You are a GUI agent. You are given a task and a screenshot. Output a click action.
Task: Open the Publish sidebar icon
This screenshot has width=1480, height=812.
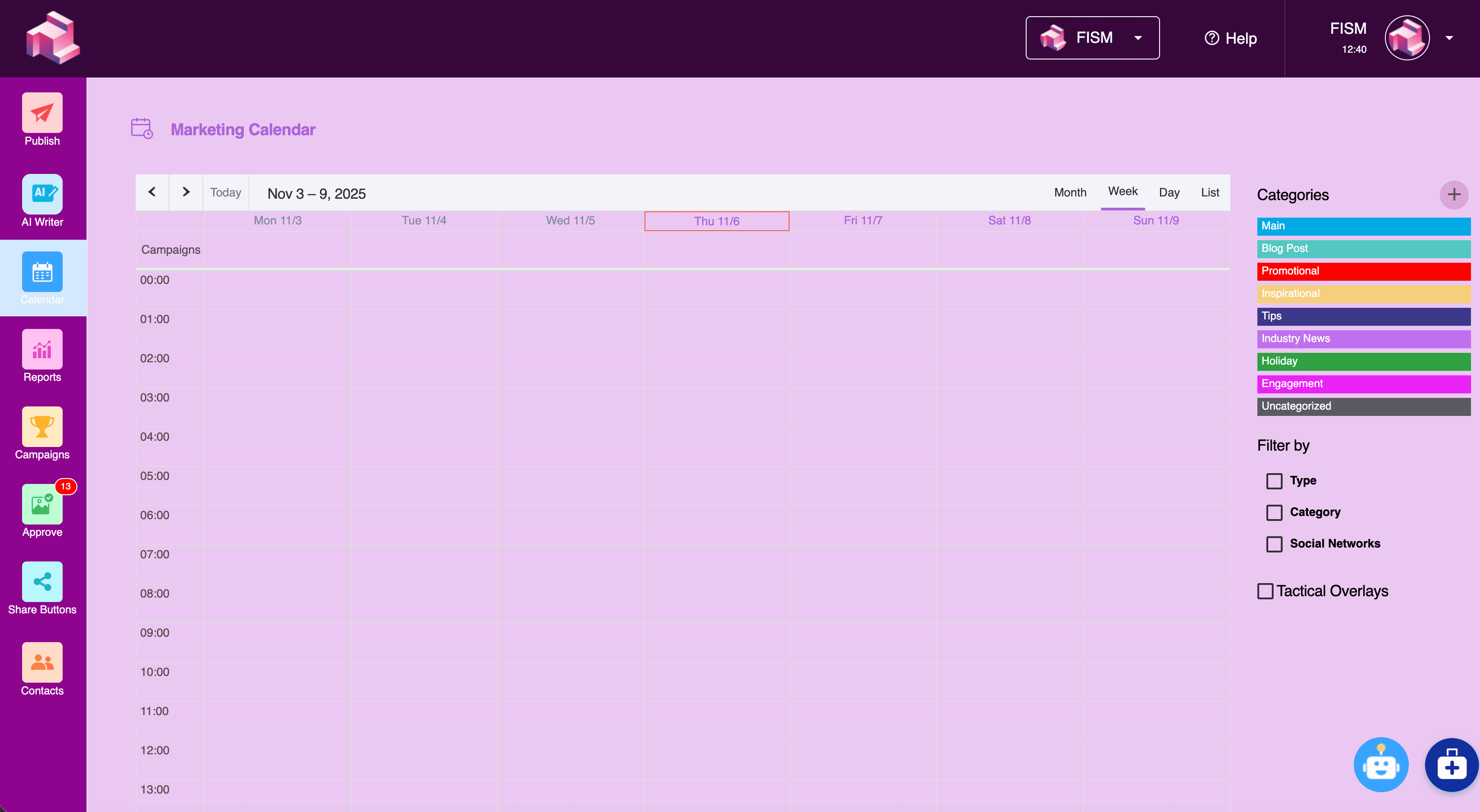[42, 113]
